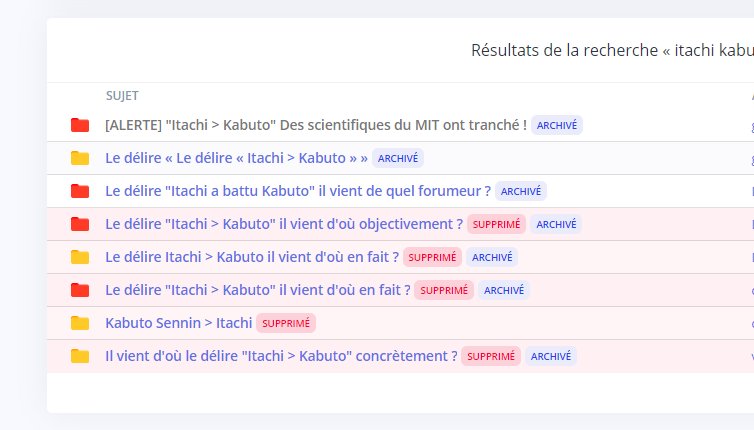Open the Kabuto Sennin > Itachi topic
The image size is (754, 430).
(179, 323)
